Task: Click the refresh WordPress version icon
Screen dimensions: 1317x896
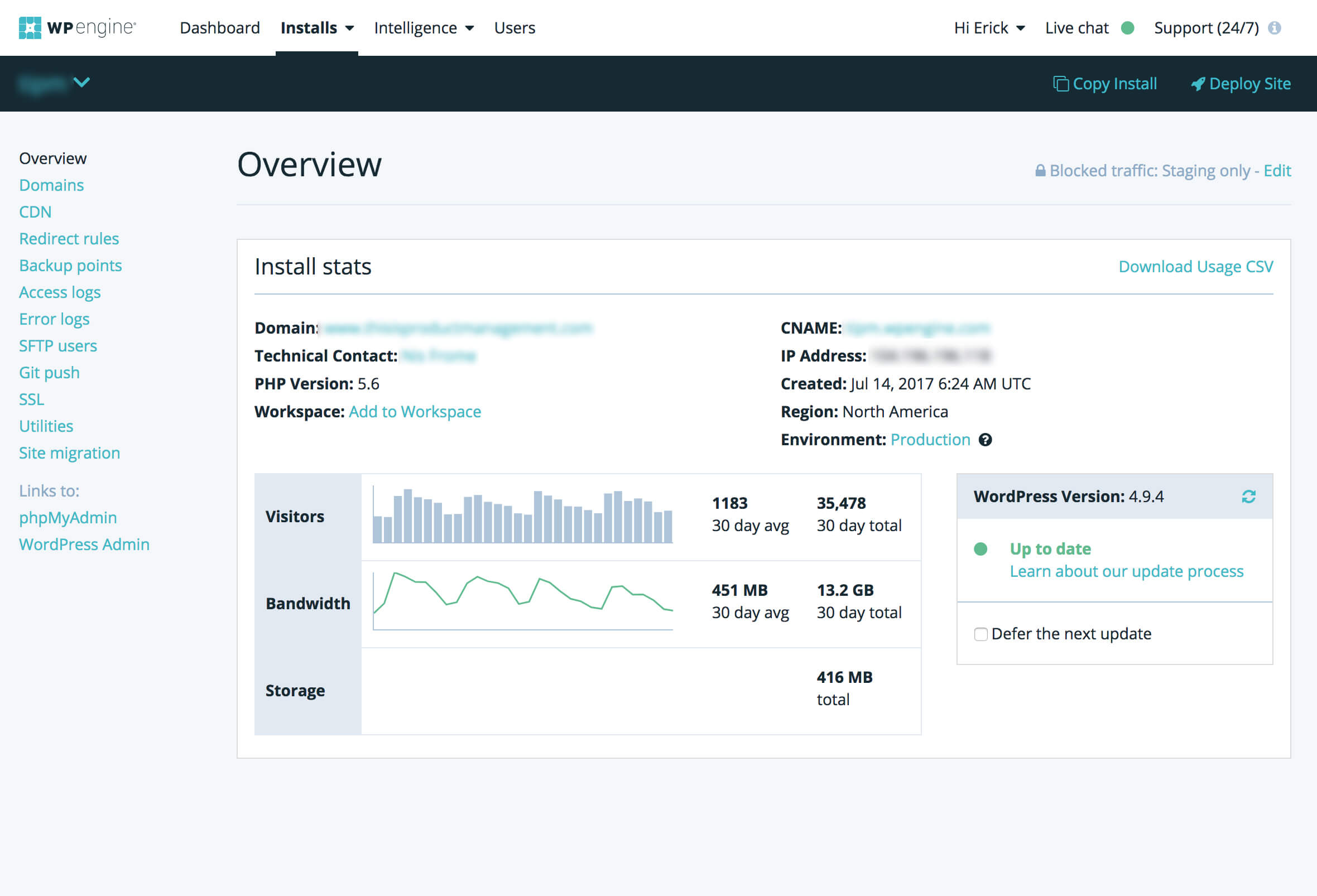Action: click(1248, 497)
